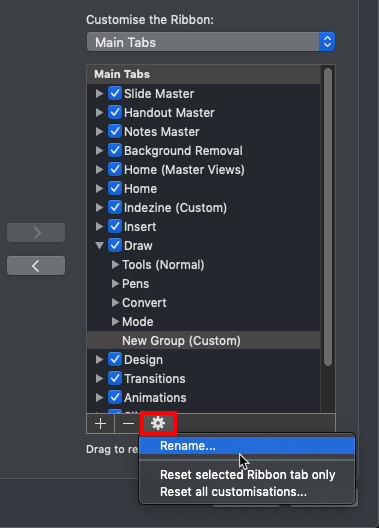Select the Animations row label
The height and width of the screenshot is (528, 379).
click(x=155, y=398)
